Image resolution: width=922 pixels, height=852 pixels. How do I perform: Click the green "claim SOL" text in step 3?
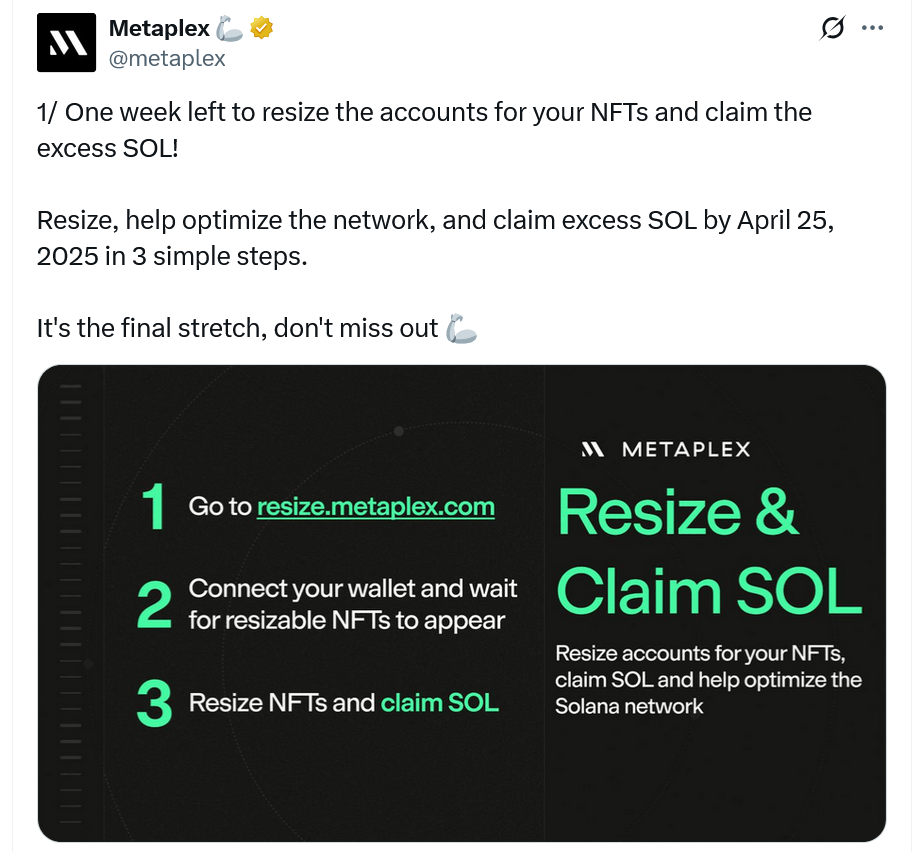coord(439,703)
